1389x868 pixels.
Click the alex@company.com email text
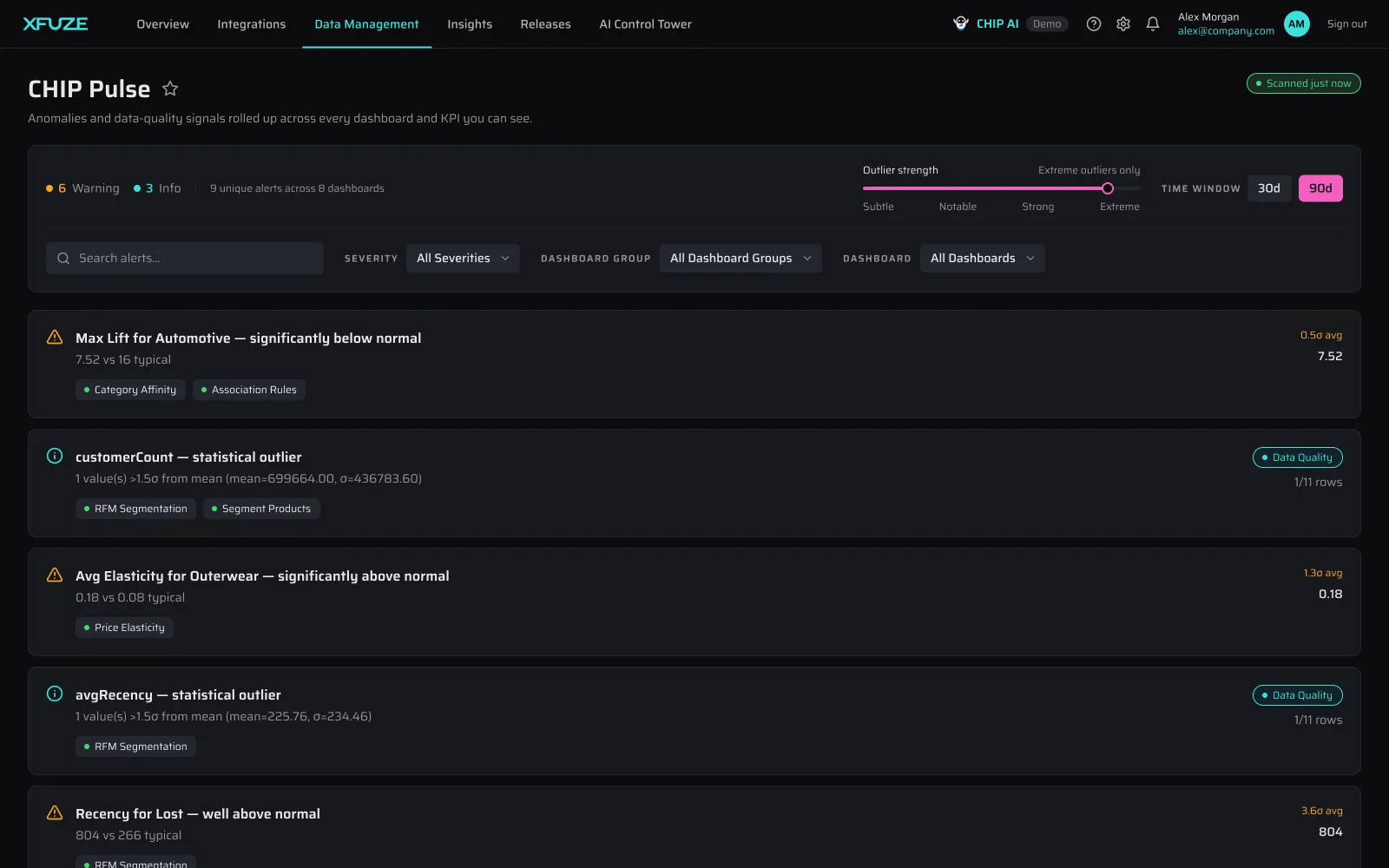point(1226,31)
